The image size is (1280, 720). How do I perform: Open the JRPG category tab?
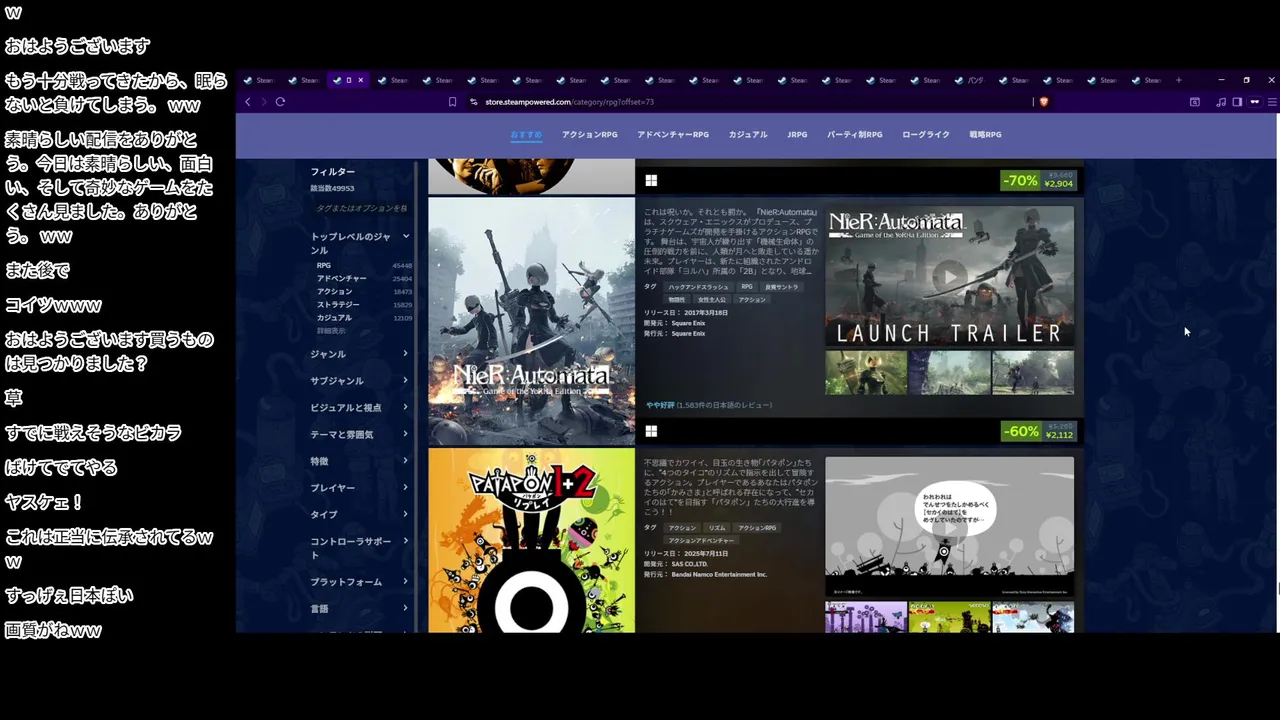click(x=797, y=134)
